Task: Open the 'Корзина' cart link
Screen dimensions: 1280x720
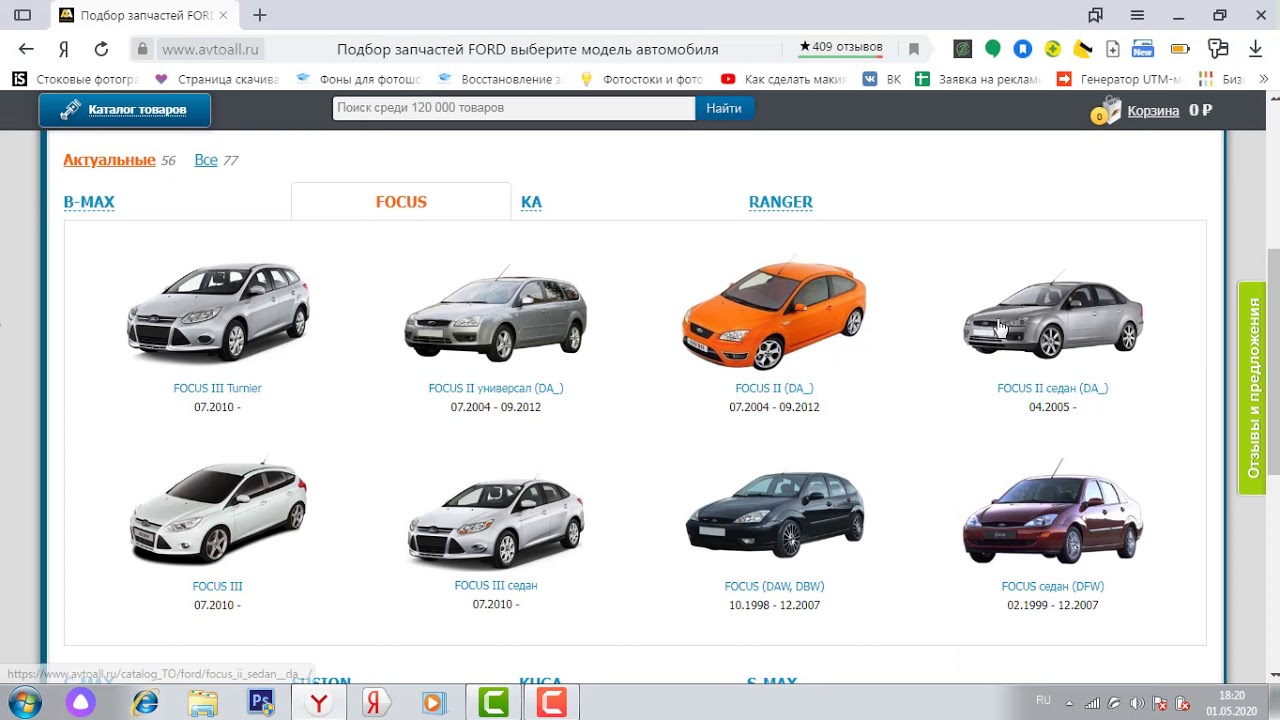Action: (1153, 111)
